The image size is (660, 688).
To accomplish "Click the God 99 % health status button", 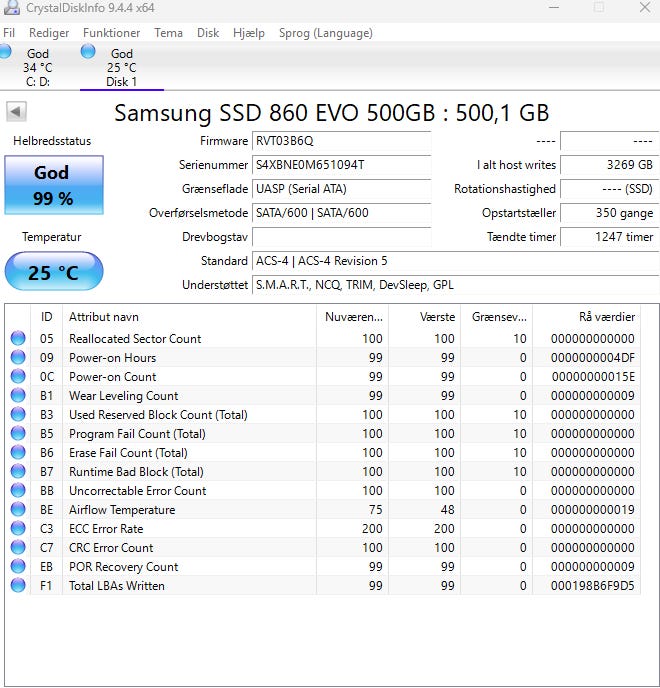I will coord(53,184).
